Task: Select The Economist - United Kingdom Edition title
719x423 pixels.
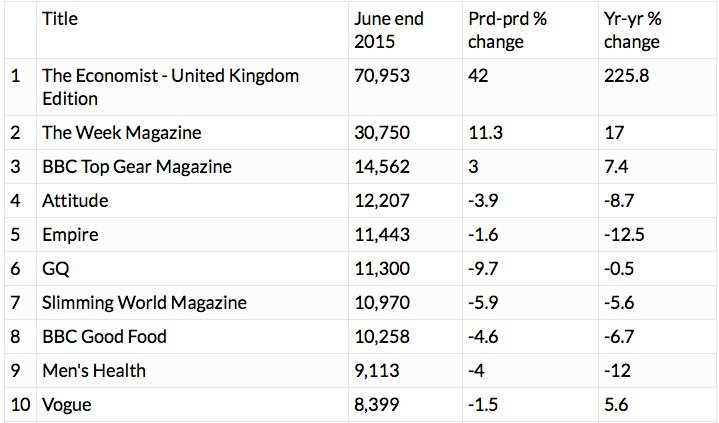Action: (171, 87)
